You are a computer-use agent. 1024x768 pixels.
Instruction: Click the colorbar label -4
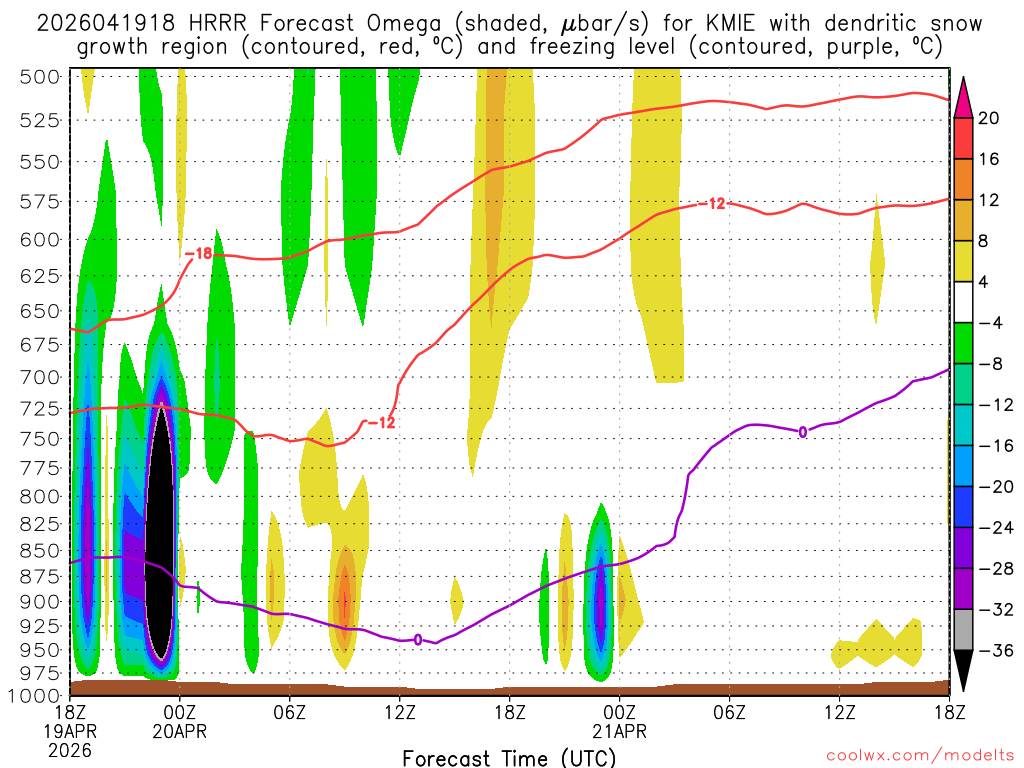[x=991, y=323]
